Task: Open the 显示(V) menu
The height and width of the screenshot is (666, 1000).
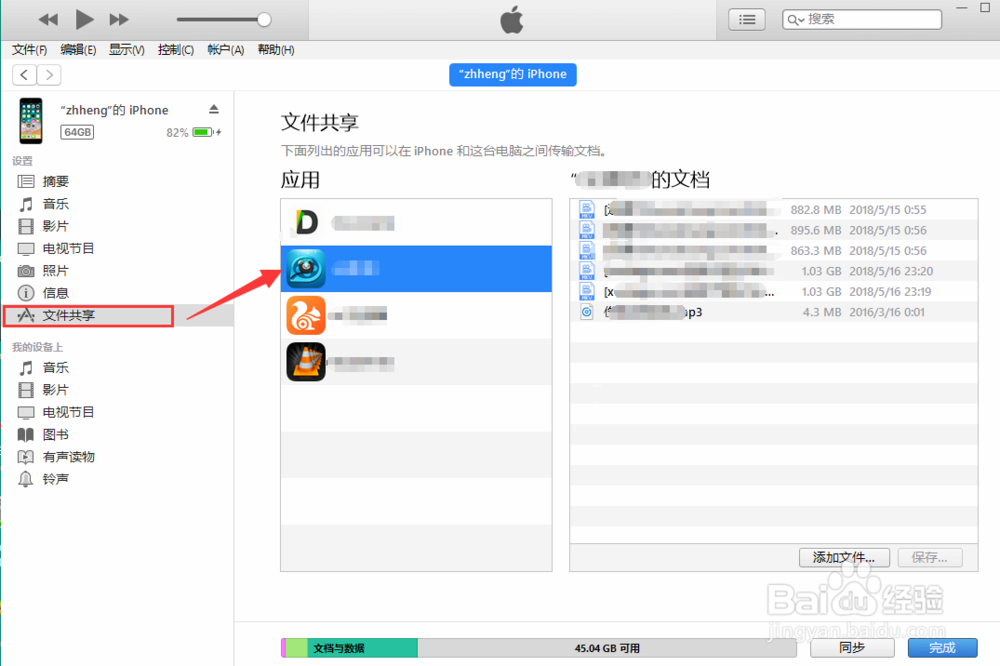Action: click(126, 50)
